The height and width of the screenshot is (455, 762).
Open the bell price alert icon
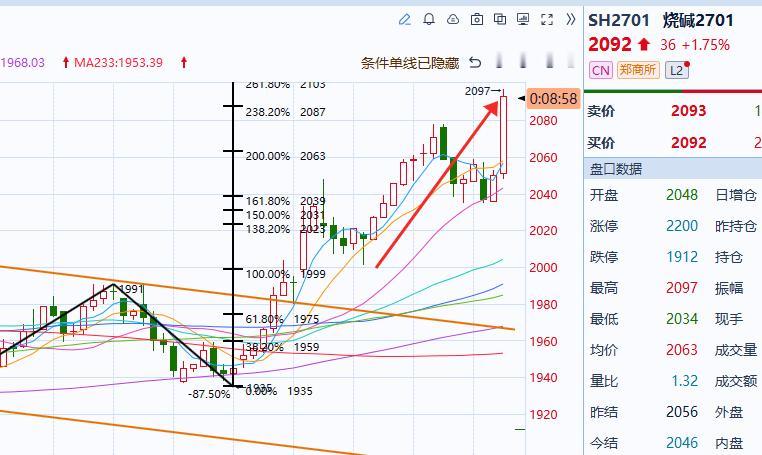pyautogui.click(x=429, y=19)
